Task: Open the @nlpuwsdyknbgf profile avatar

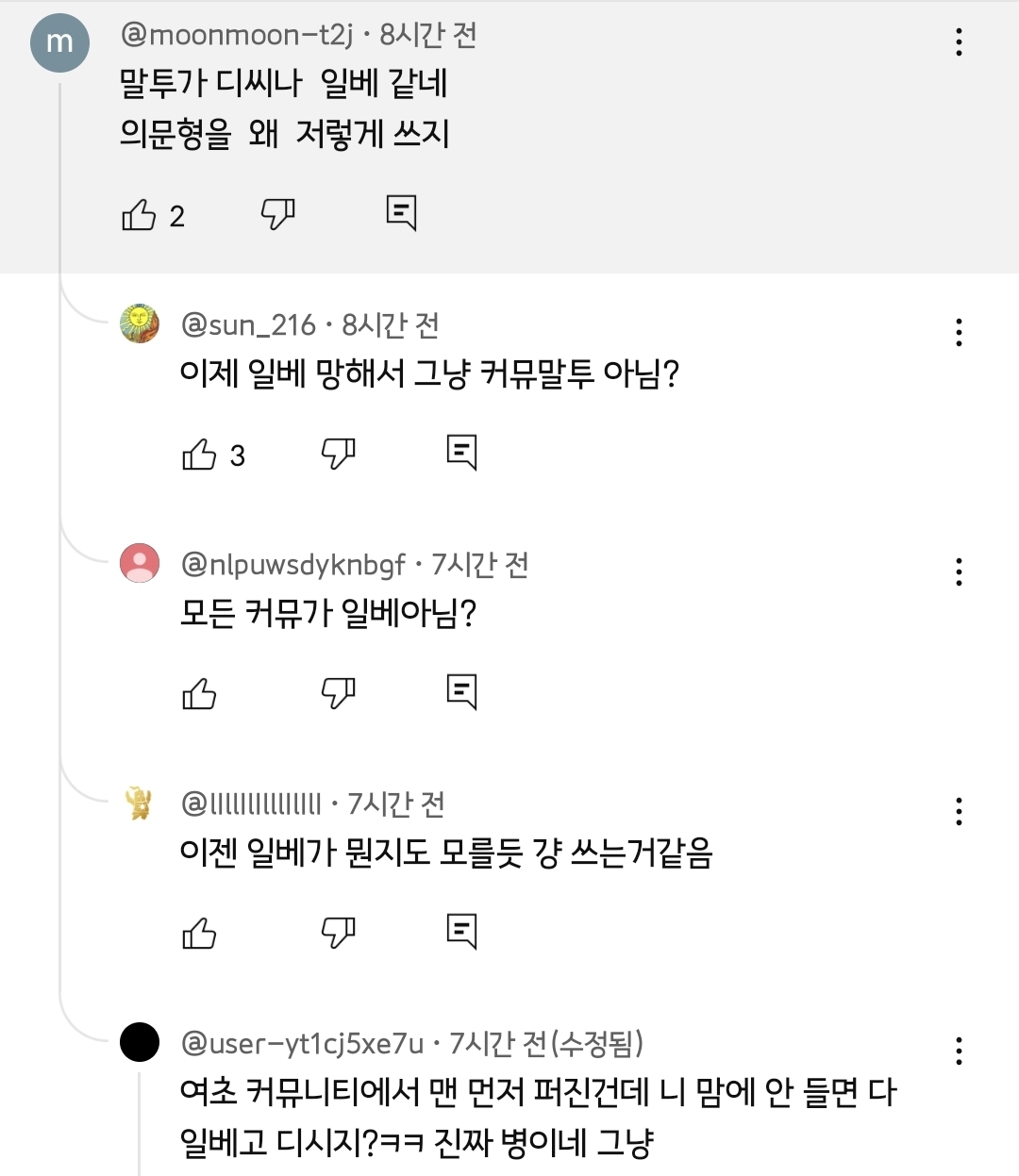Action: pyautogui.click(x=140, y=563)
